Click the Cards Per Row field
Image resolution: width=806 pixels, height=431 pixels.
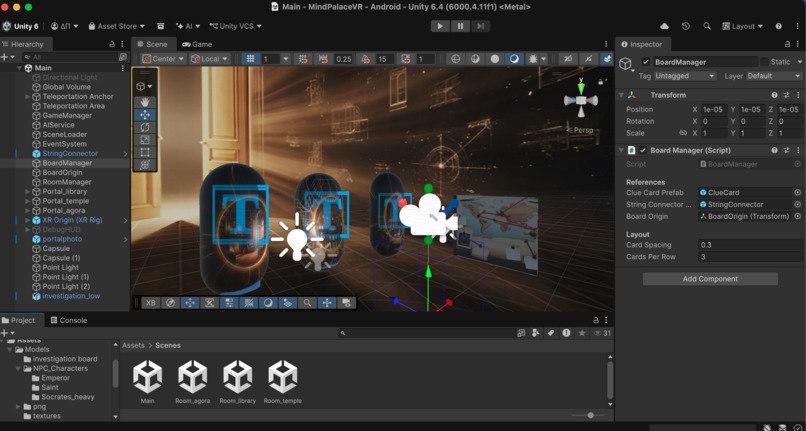751,257
